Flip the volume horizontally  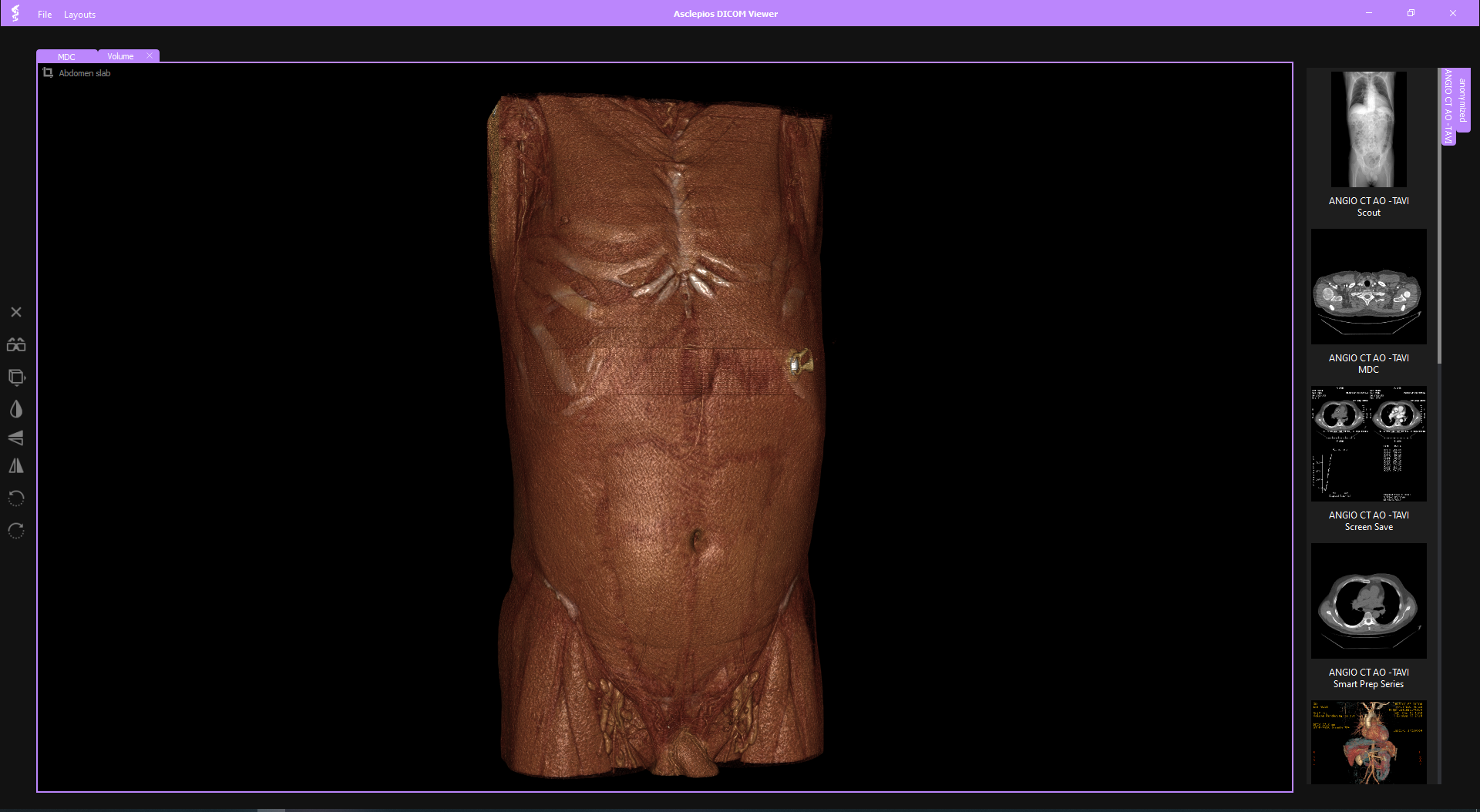tap(16, 466)
